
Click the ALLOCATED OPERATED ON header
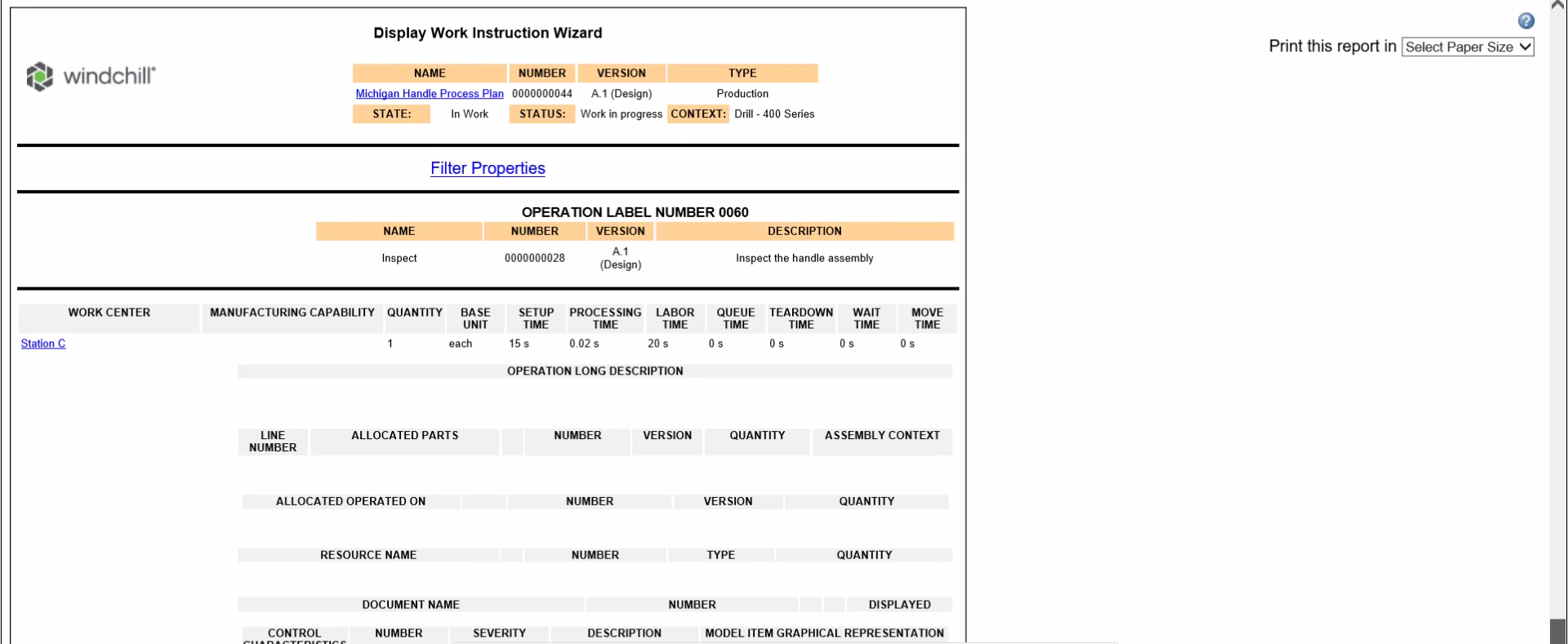(350, 502)
